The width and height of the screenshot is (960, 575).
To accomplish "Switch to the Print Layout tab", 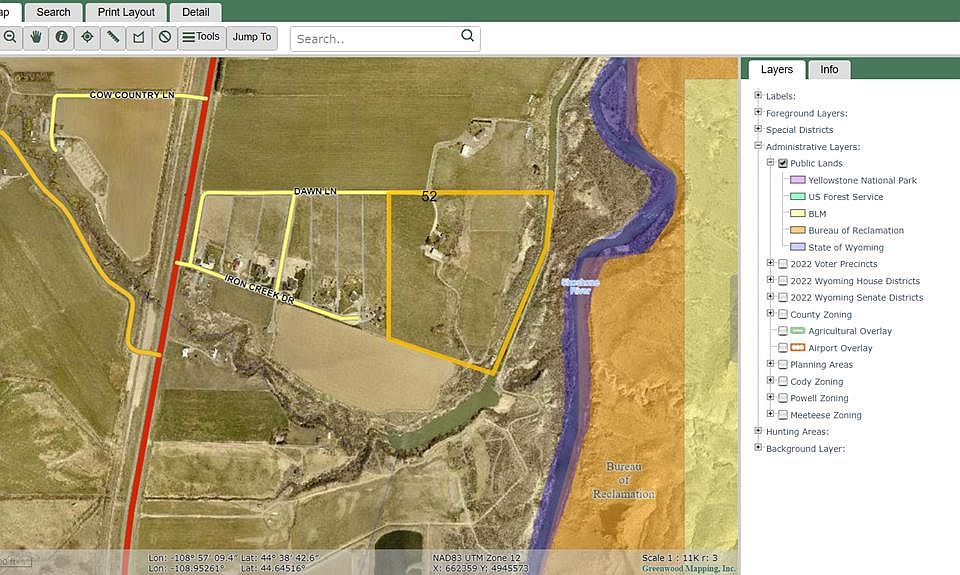I will pos(126,12).
